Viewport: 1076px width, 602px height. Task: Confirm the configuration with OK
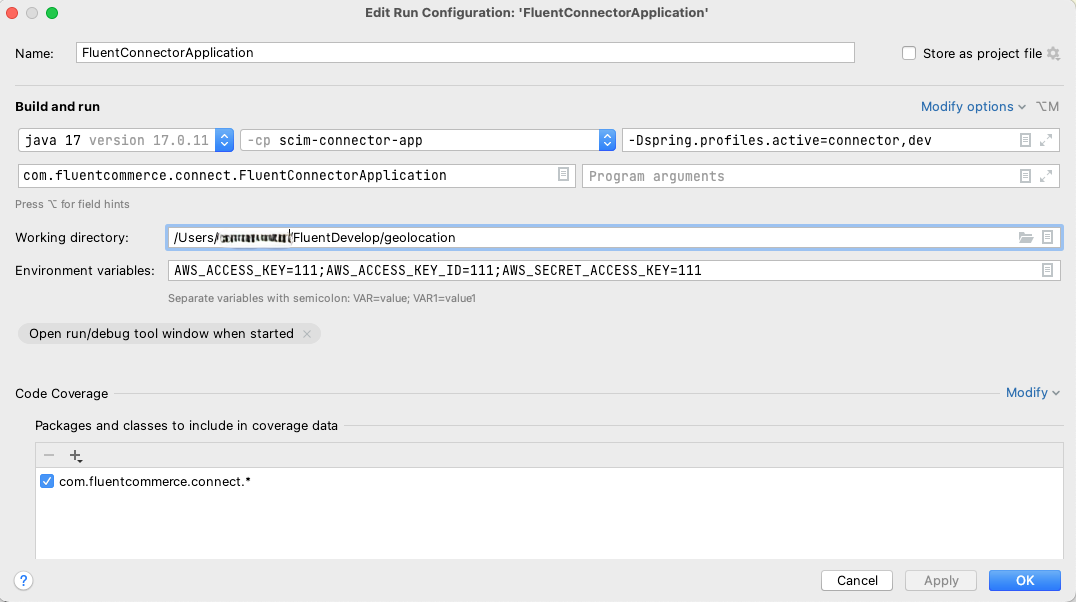coord(1024,580)
